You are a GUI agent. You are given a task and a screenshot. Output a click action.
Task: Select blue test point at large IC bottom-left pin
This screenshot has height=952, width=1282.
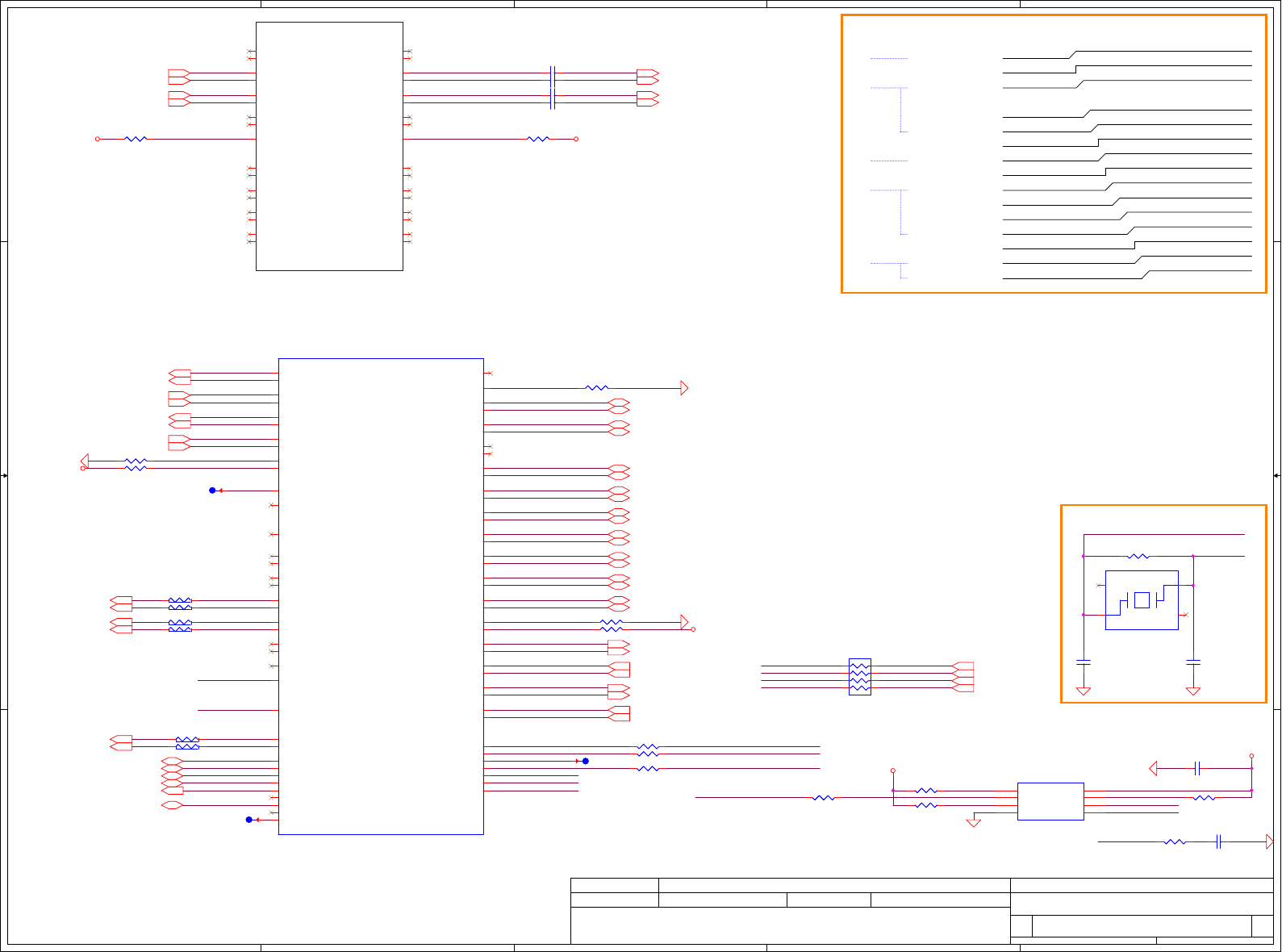point(249,820)
